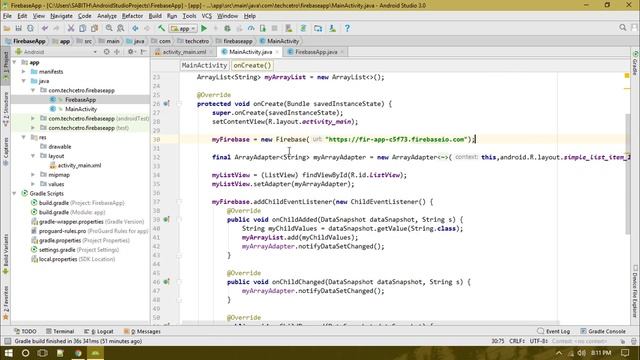
Task: Select MainActivity in project tree
Action: [x=81, y=109]
